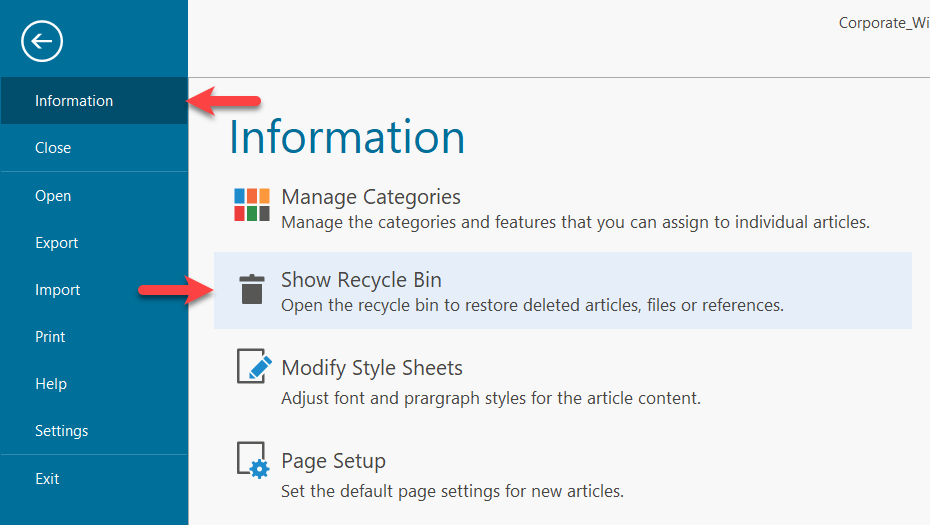Open the Open section in the sidebar
The image size is (930, 525).
[x=53, y=196]
